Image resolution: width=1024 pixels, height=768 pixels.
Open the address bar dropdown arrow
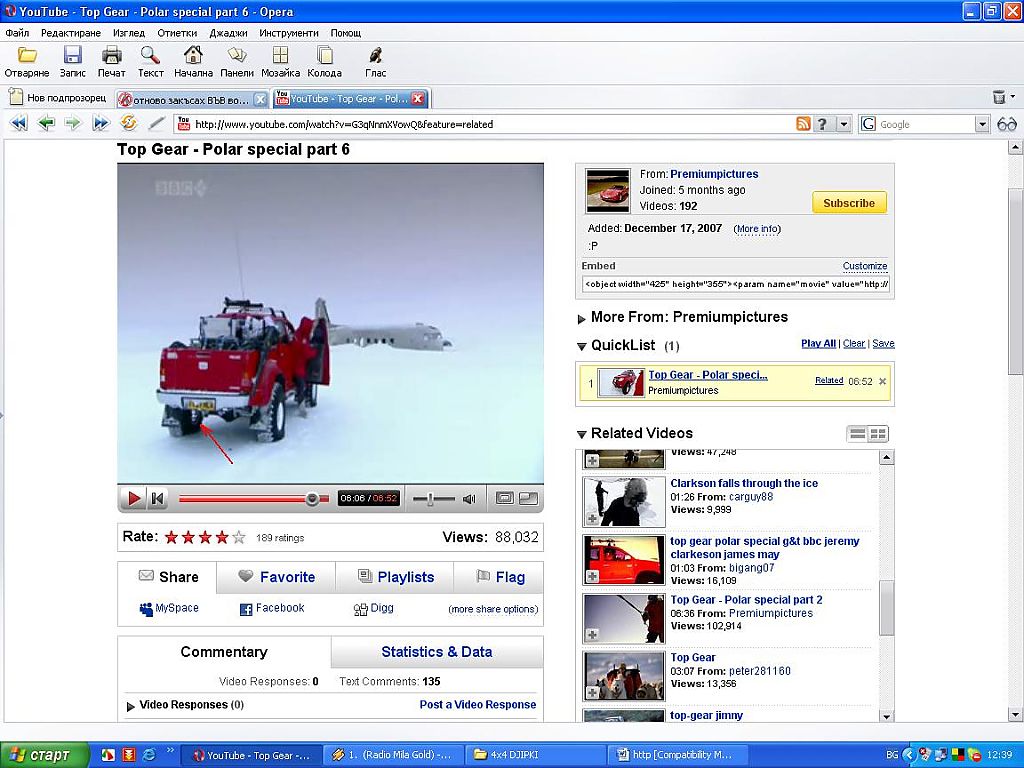pyautogui.click(x=844, y=124)
